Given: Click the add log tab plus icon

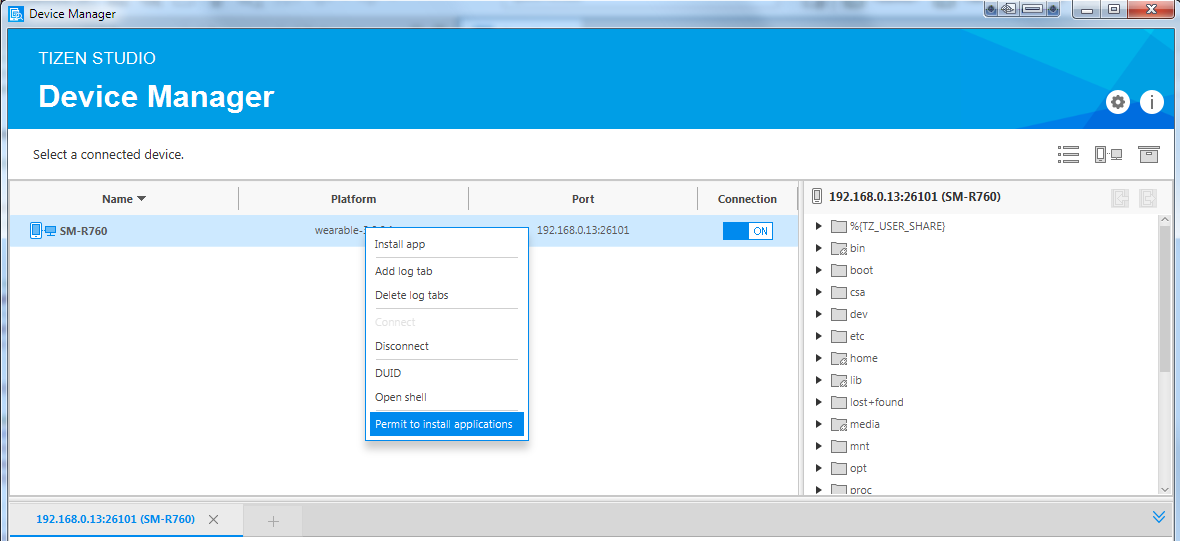Looking at the screenshot, I should click(x=273, y=521).
